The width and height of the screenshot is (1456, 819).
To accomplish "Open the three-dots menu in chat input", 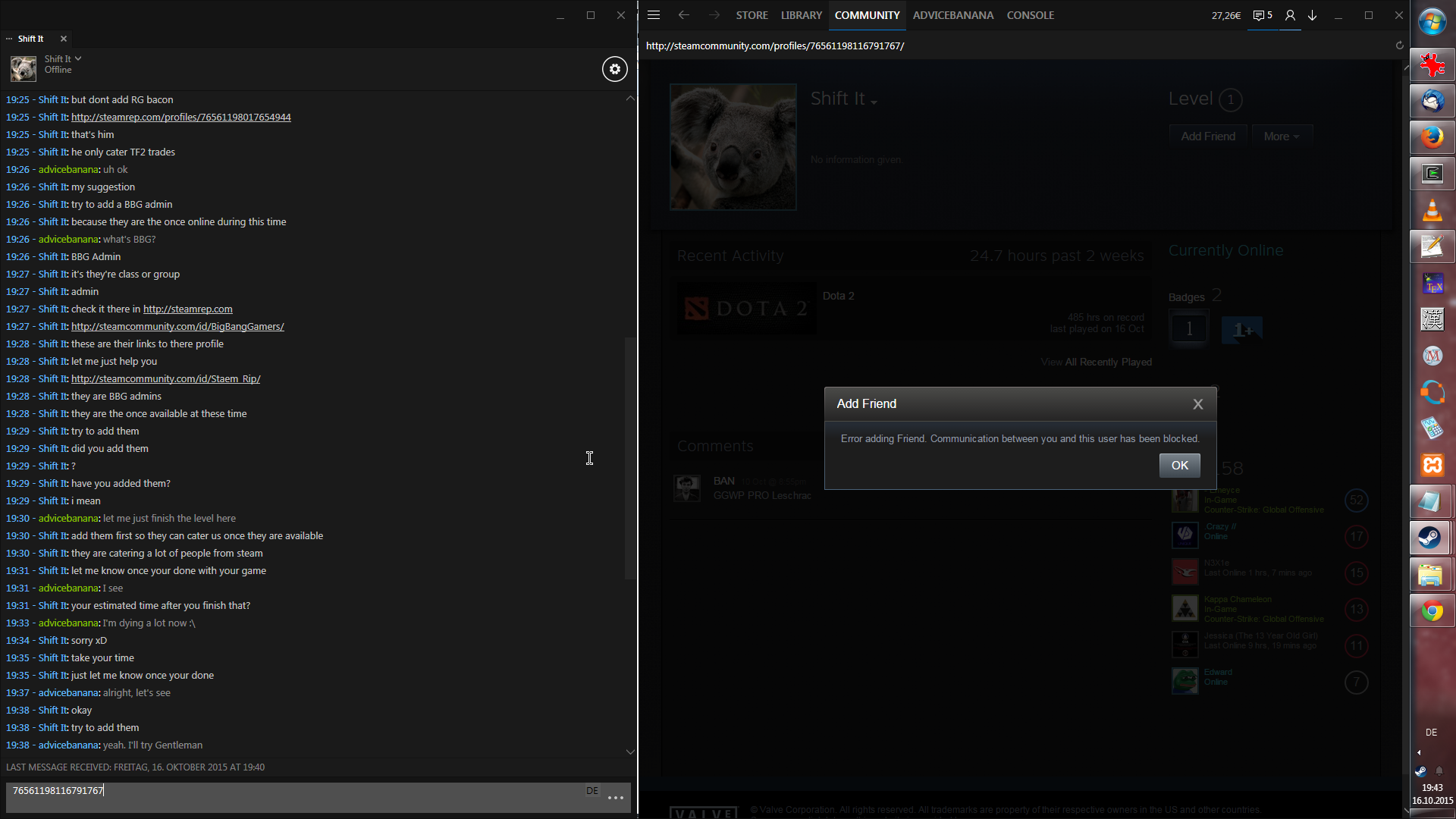I will 616,797.
